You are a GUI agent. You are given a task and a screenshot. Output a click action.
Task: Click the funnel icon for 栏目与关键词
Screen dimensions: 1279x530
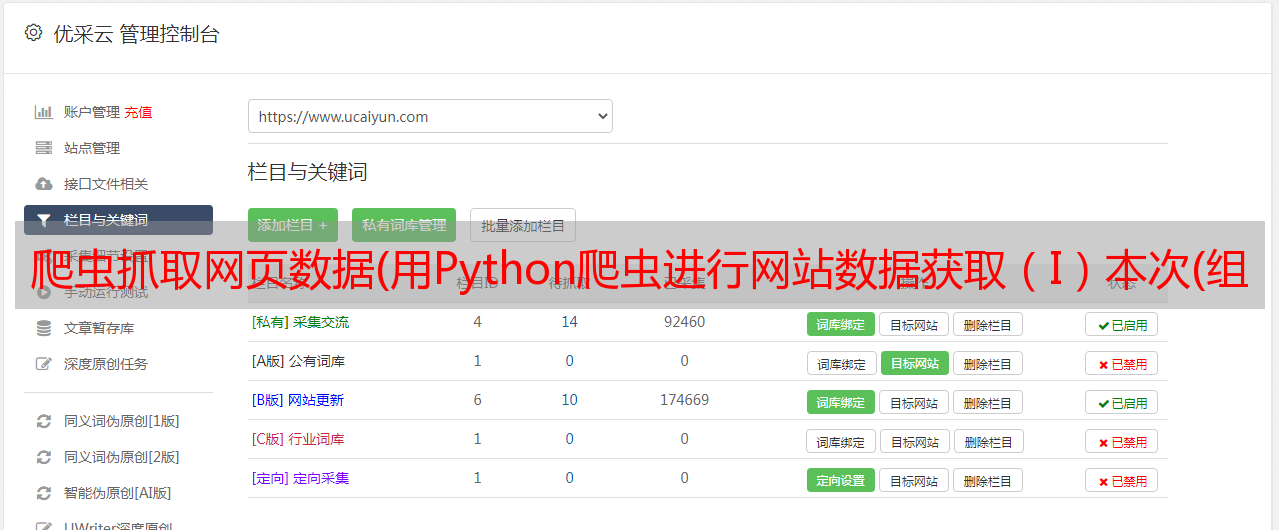coord(44,220)
